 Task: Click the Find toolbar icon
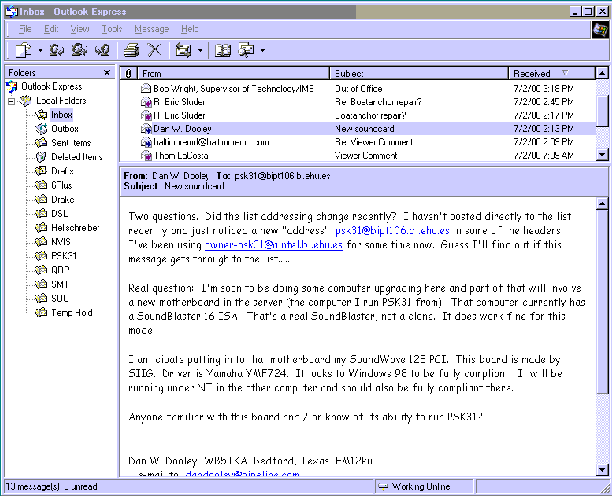click(246, 50)
